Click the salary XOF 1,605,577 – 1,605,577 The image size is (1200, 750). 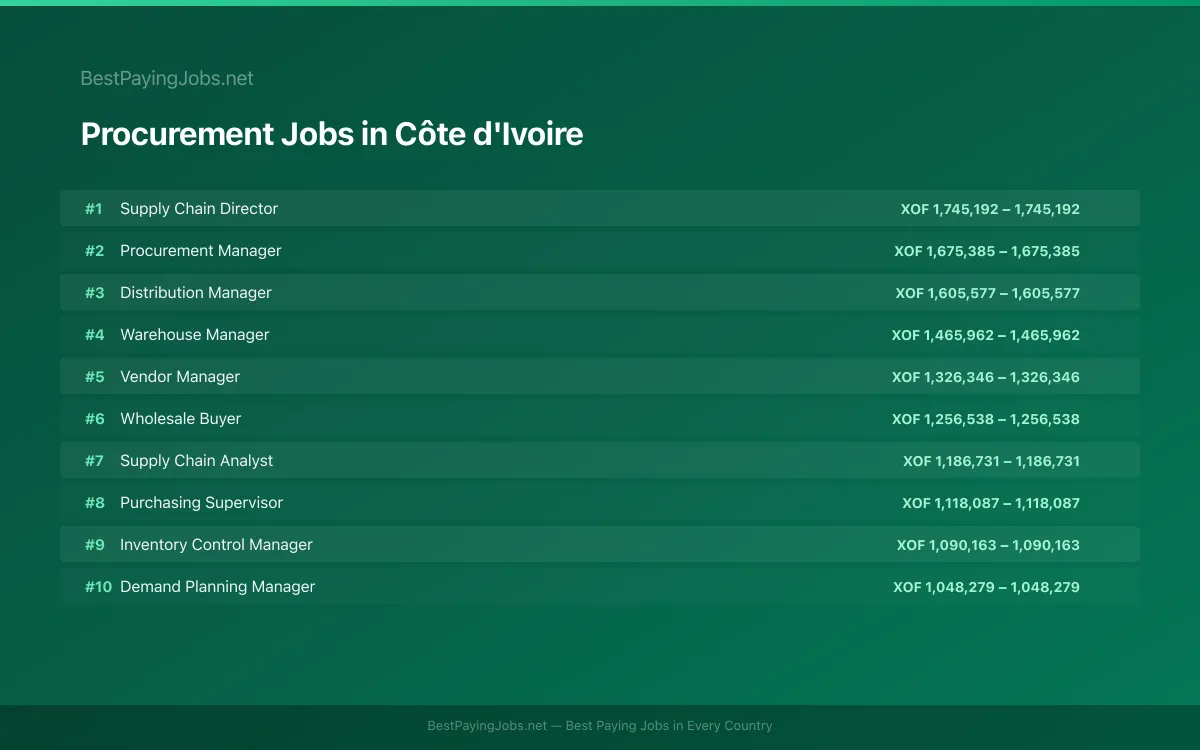click(988, 293)
